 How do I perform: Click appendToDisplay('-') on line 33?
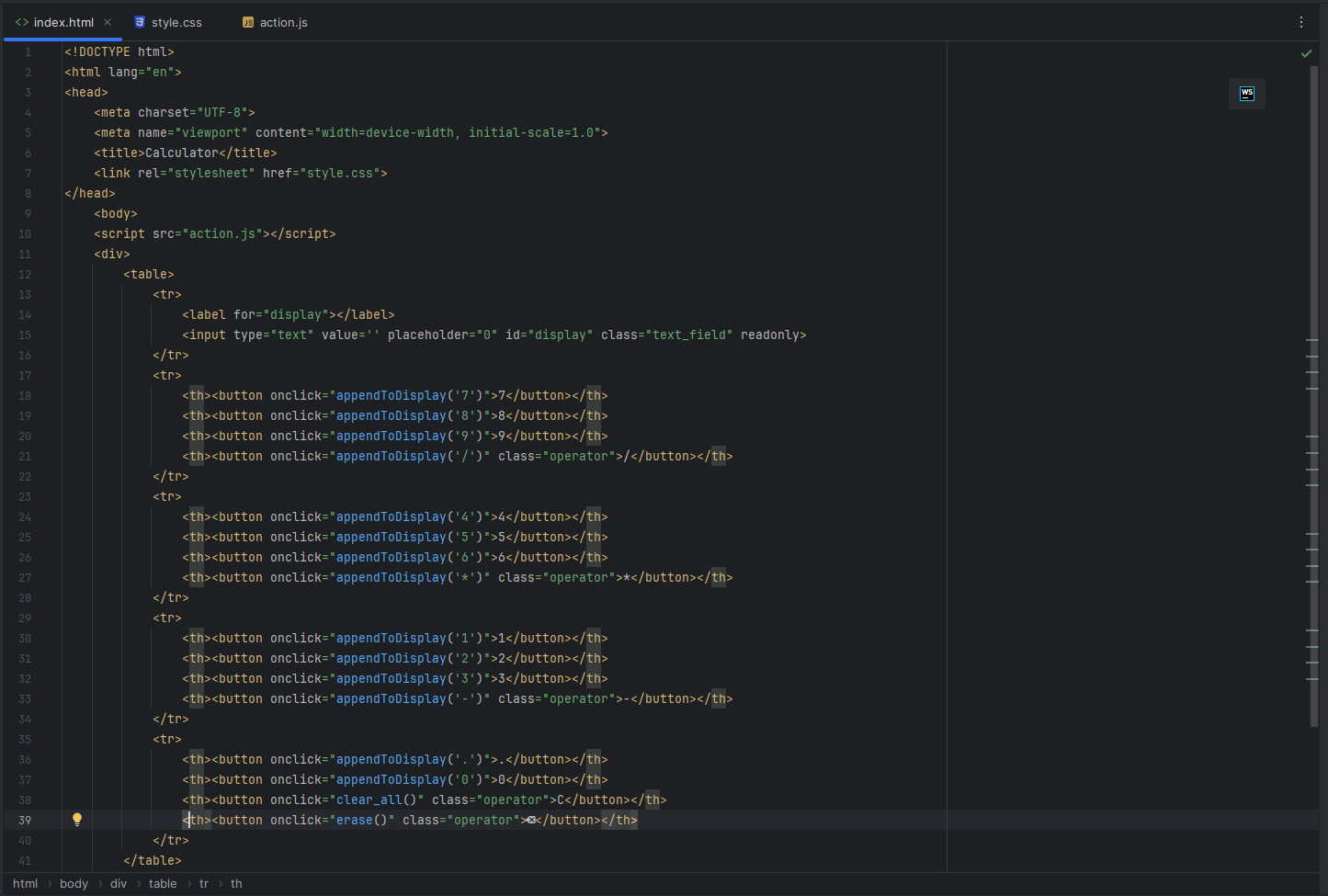click(410, 699)
